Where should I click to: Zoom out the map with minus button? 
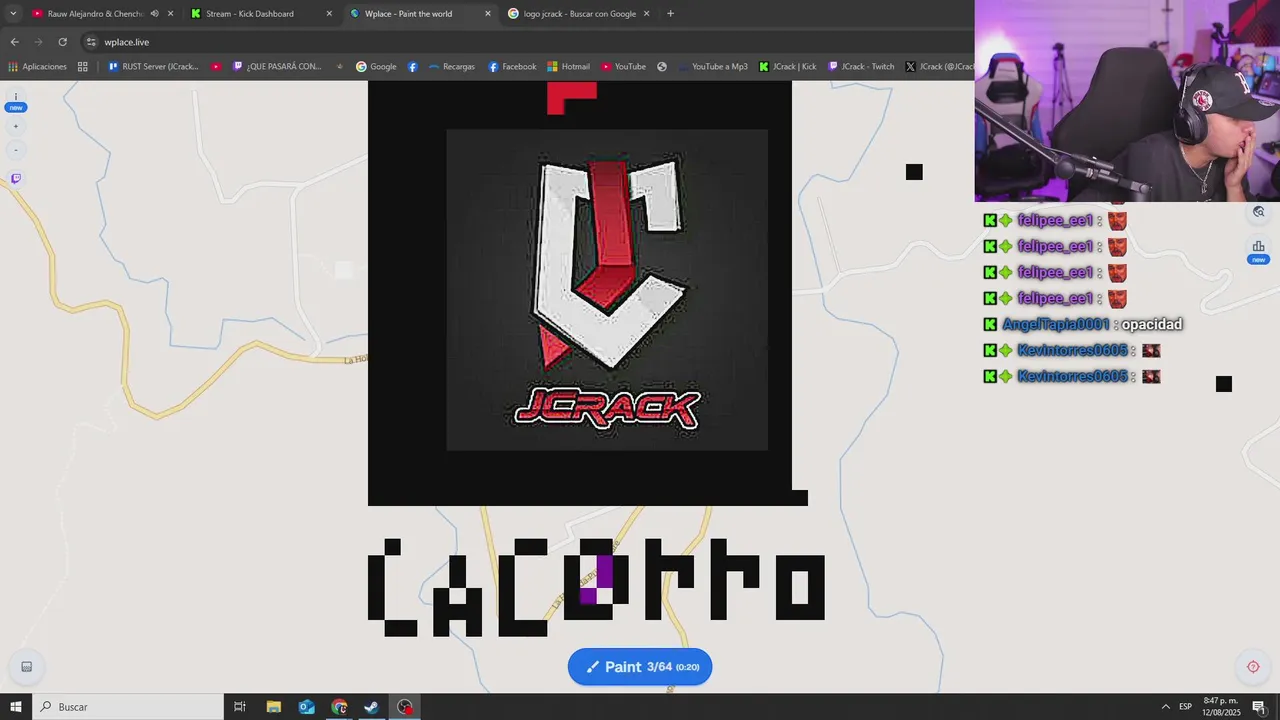[x=16, y=150]
